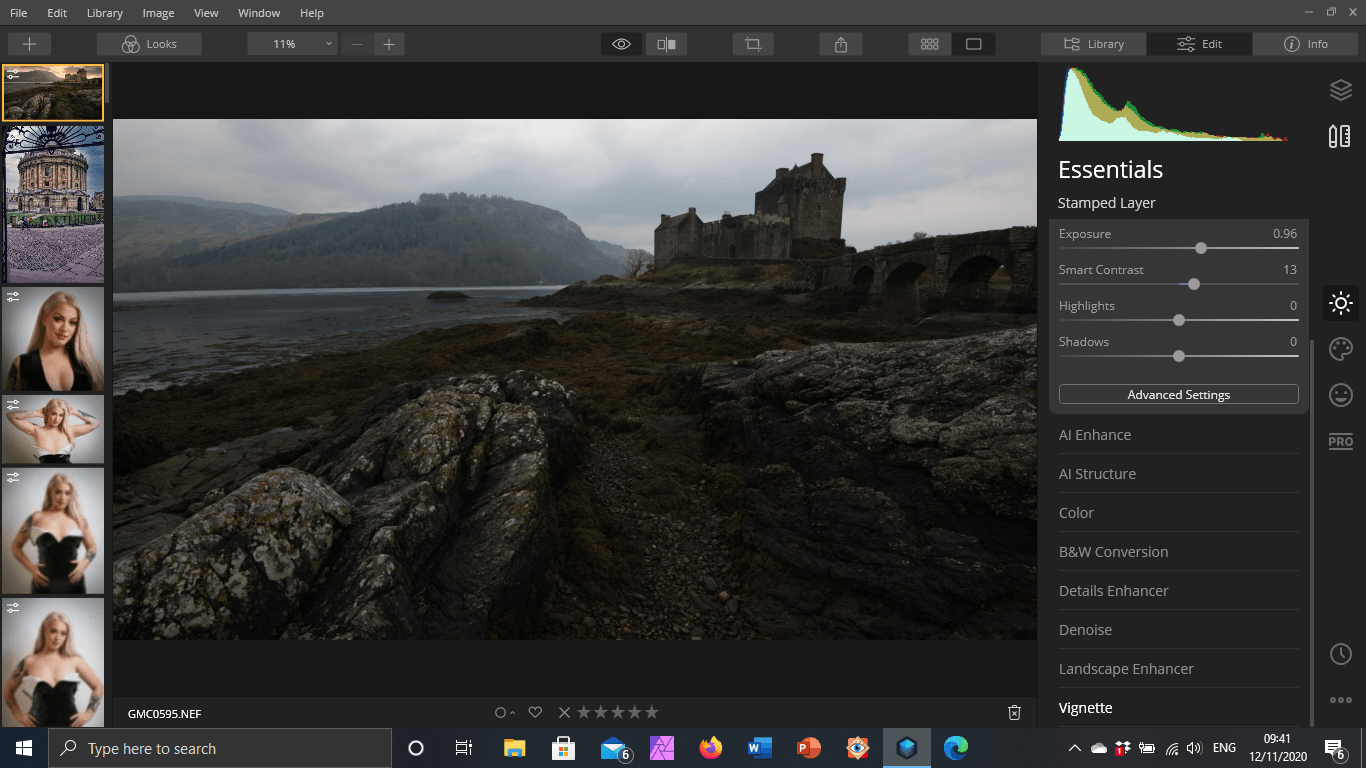View edit history using clock icon

[x=1340, y=653]
